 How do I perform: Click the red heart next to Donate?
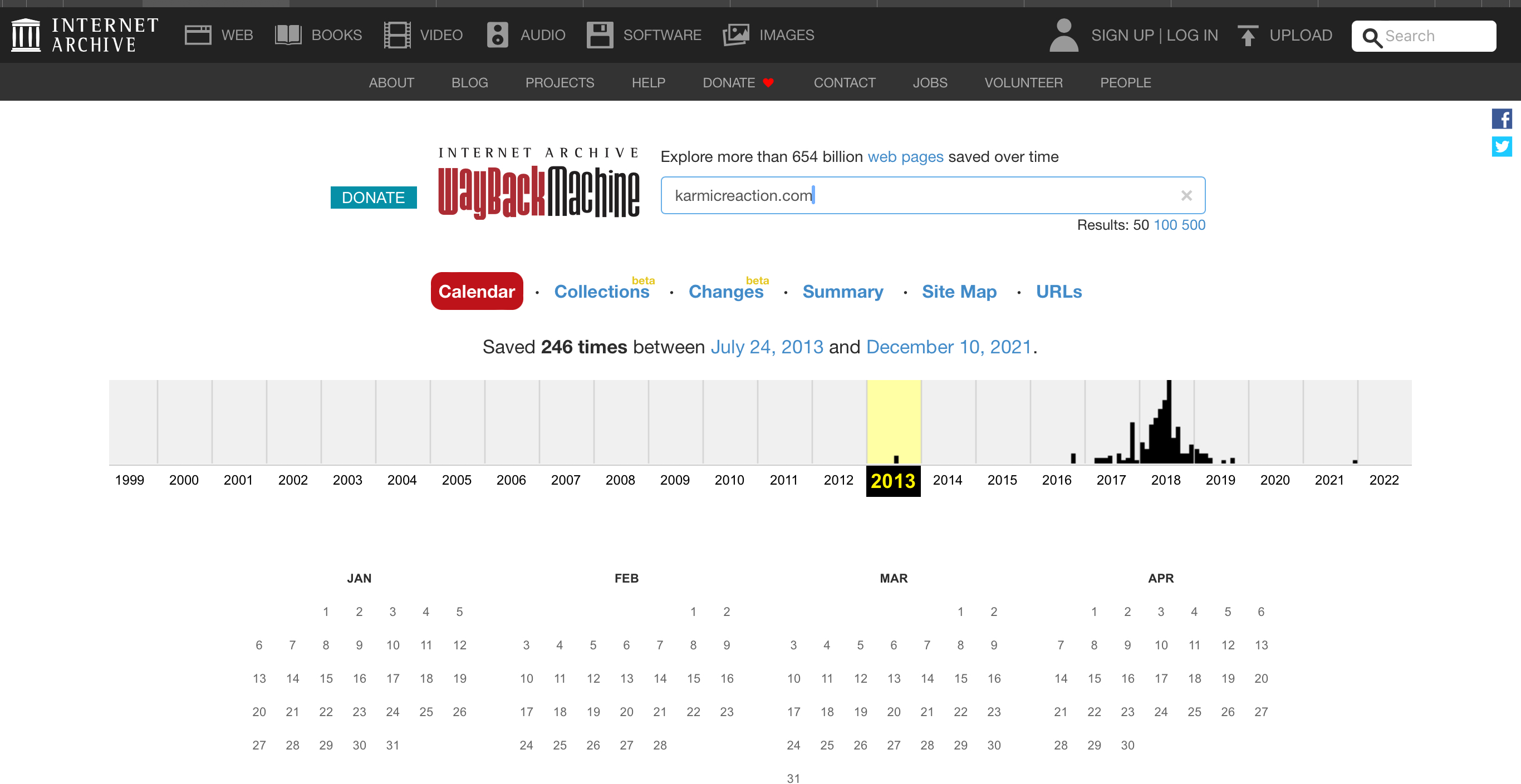pos(768,82)
